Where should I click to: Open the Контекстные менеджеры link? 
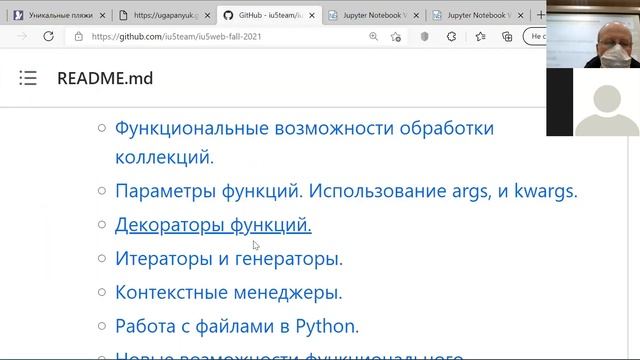click(229, 292)
